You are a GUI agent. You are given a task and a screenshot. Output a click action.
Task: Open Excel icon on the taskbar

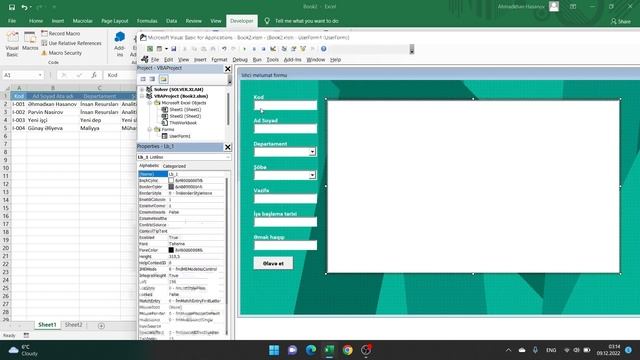coord(329,350)
